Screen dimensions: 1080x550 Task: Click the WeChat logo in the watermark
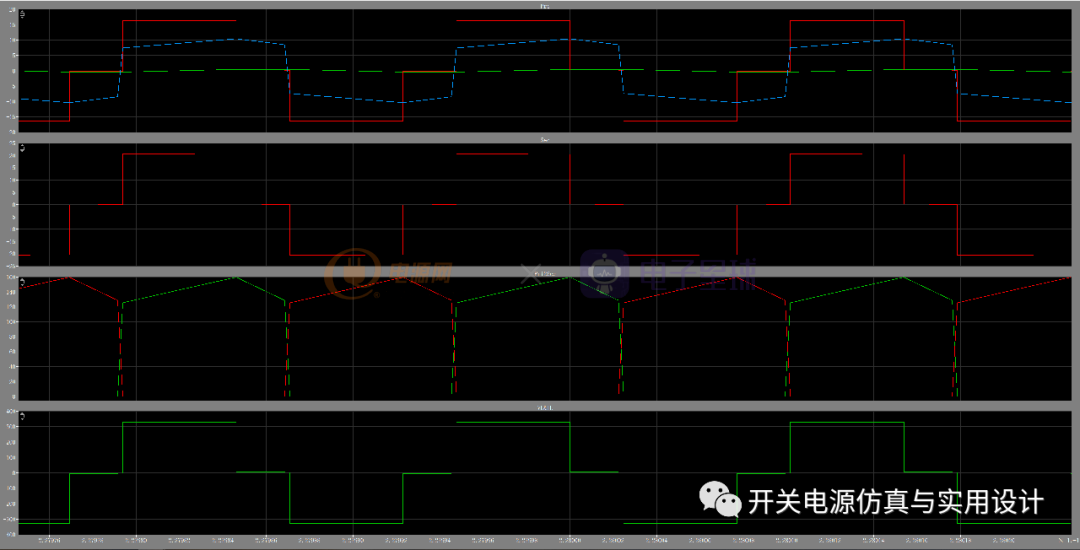tap(720, 498)
